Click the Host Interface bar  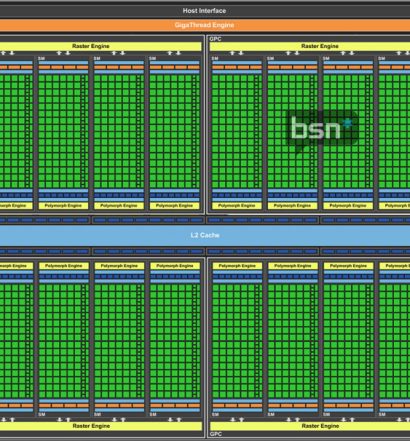point(205,11)
